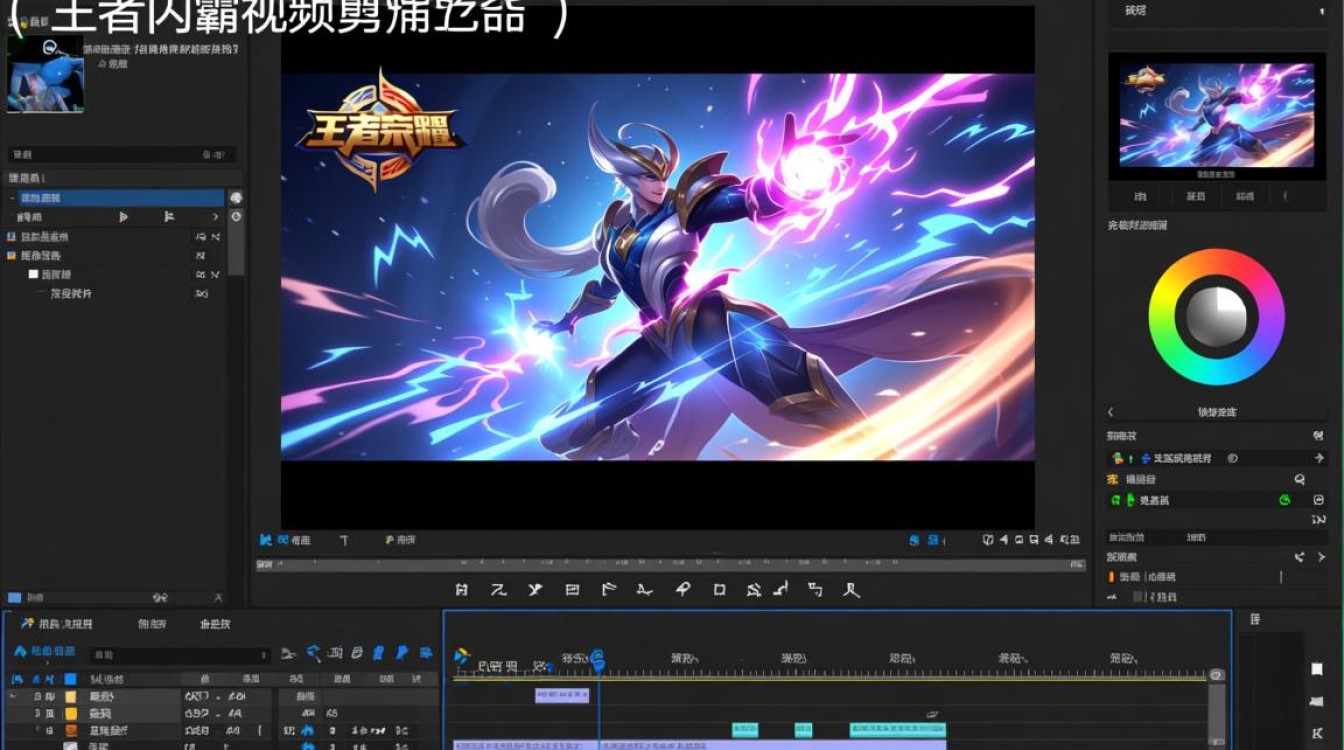Click the scrub bar below the preview monitor
The height and width of the screenshot is (750, 1344).
pos(668,566)
